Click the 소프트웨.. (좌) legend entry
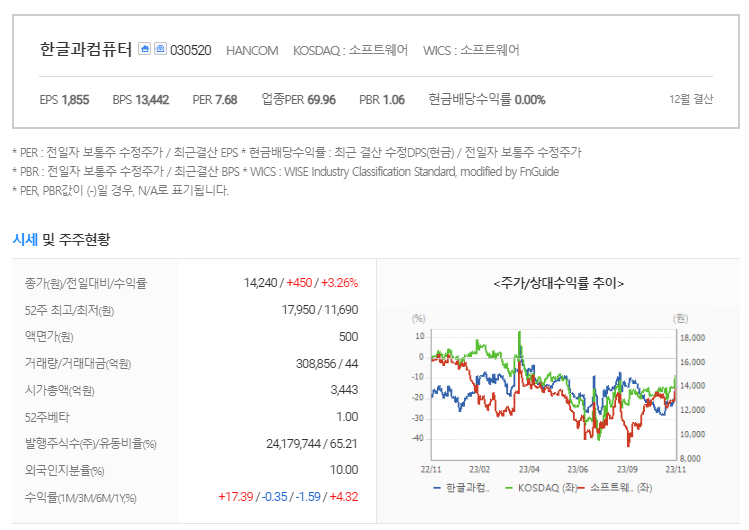This screenshot has height=530, width=749. click(x=615, y=488)
